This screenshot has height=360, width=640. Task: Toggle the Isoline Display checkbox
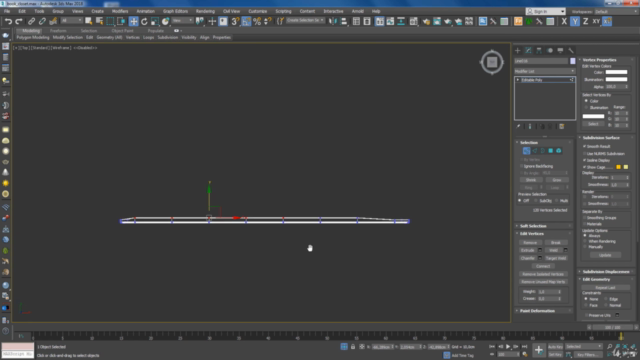click(x=584, y=160)
